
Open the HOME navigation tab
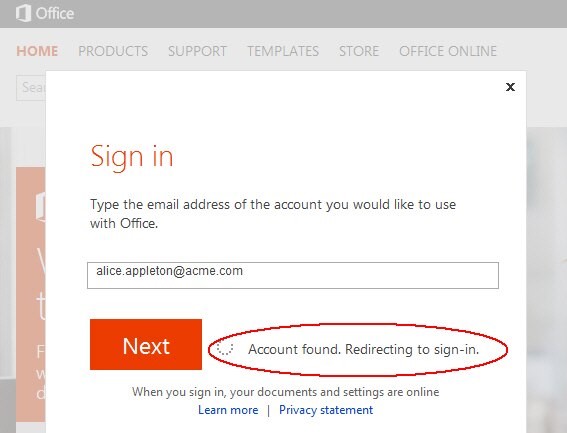37,51
